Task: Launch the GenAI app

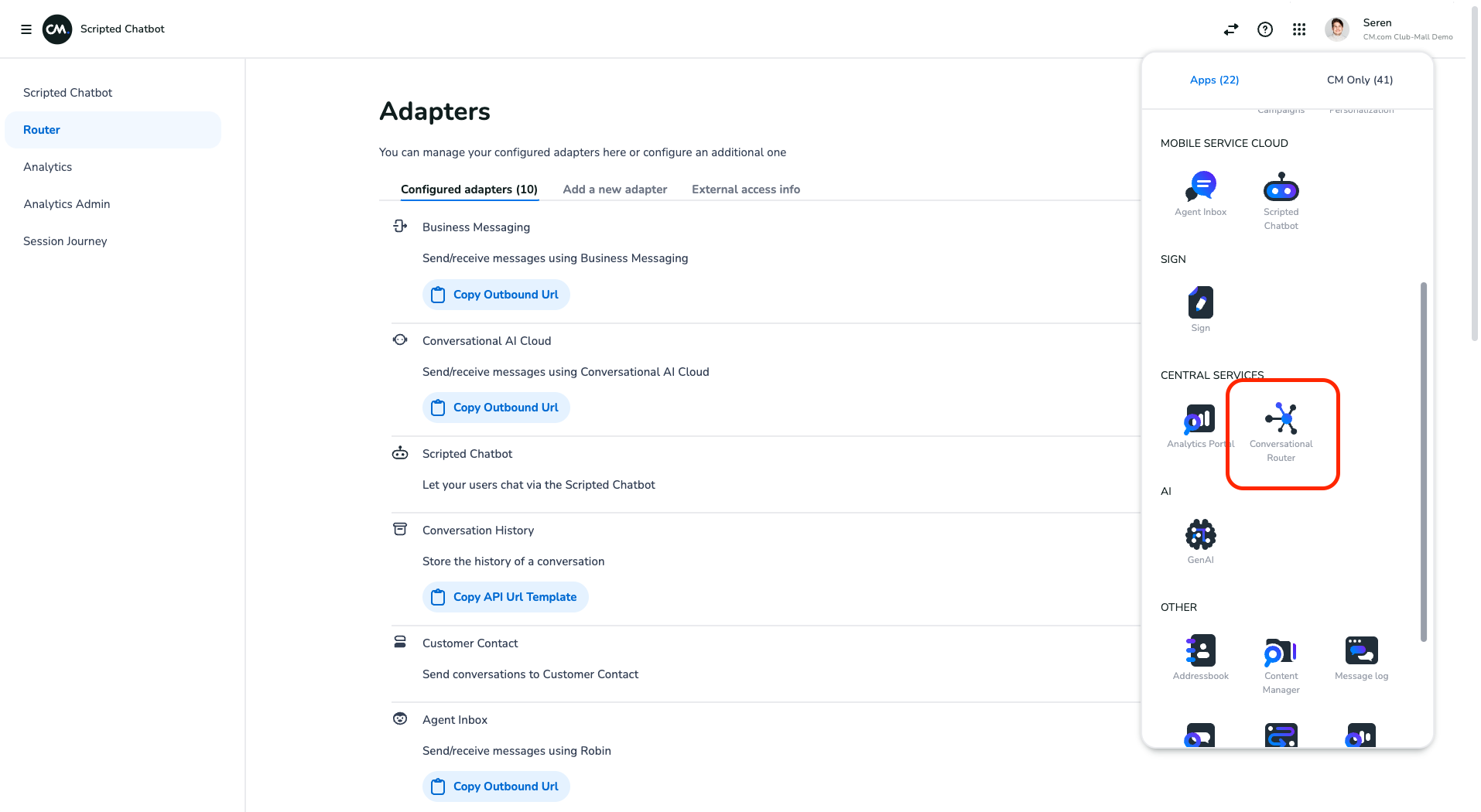Action: tap(1200, 541)
